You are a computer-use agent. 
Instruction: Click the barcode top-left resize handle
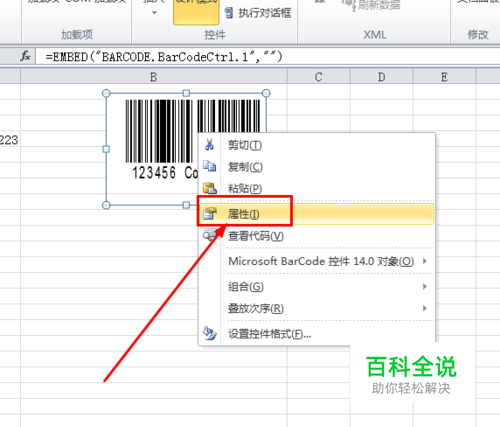(x=106, y=93)
